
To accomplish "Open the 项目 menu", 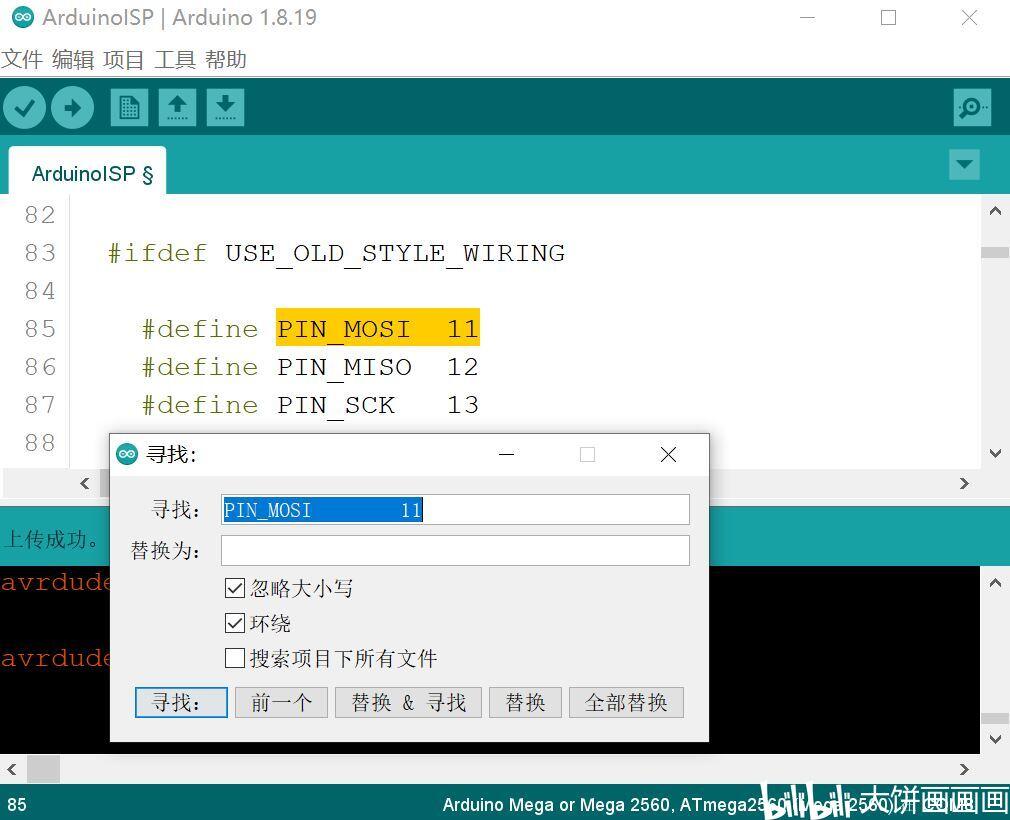I will tap(123, 60).
